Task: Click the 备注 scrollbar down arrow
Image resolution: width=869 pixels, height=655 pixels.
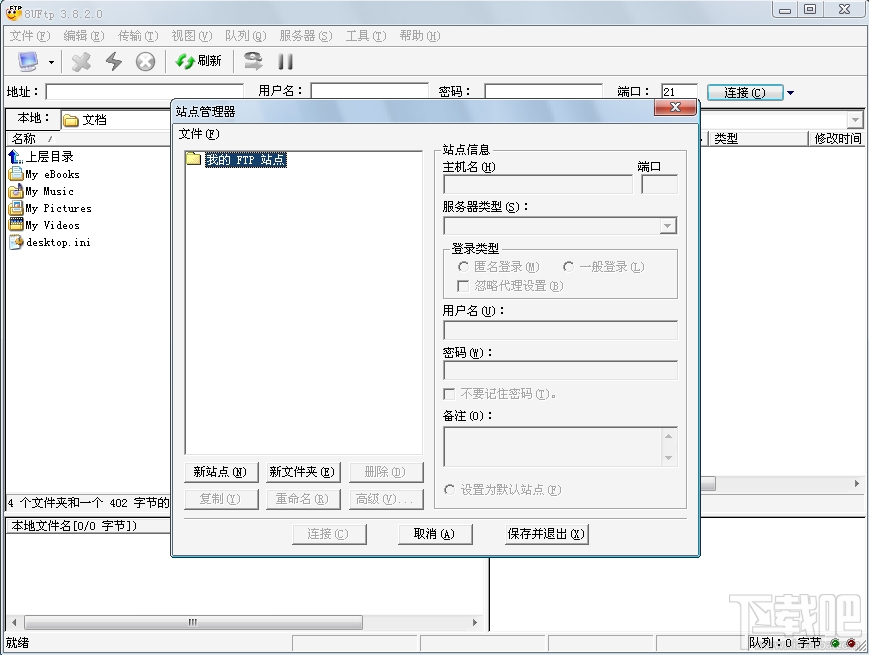Action: tap(669, 458)
